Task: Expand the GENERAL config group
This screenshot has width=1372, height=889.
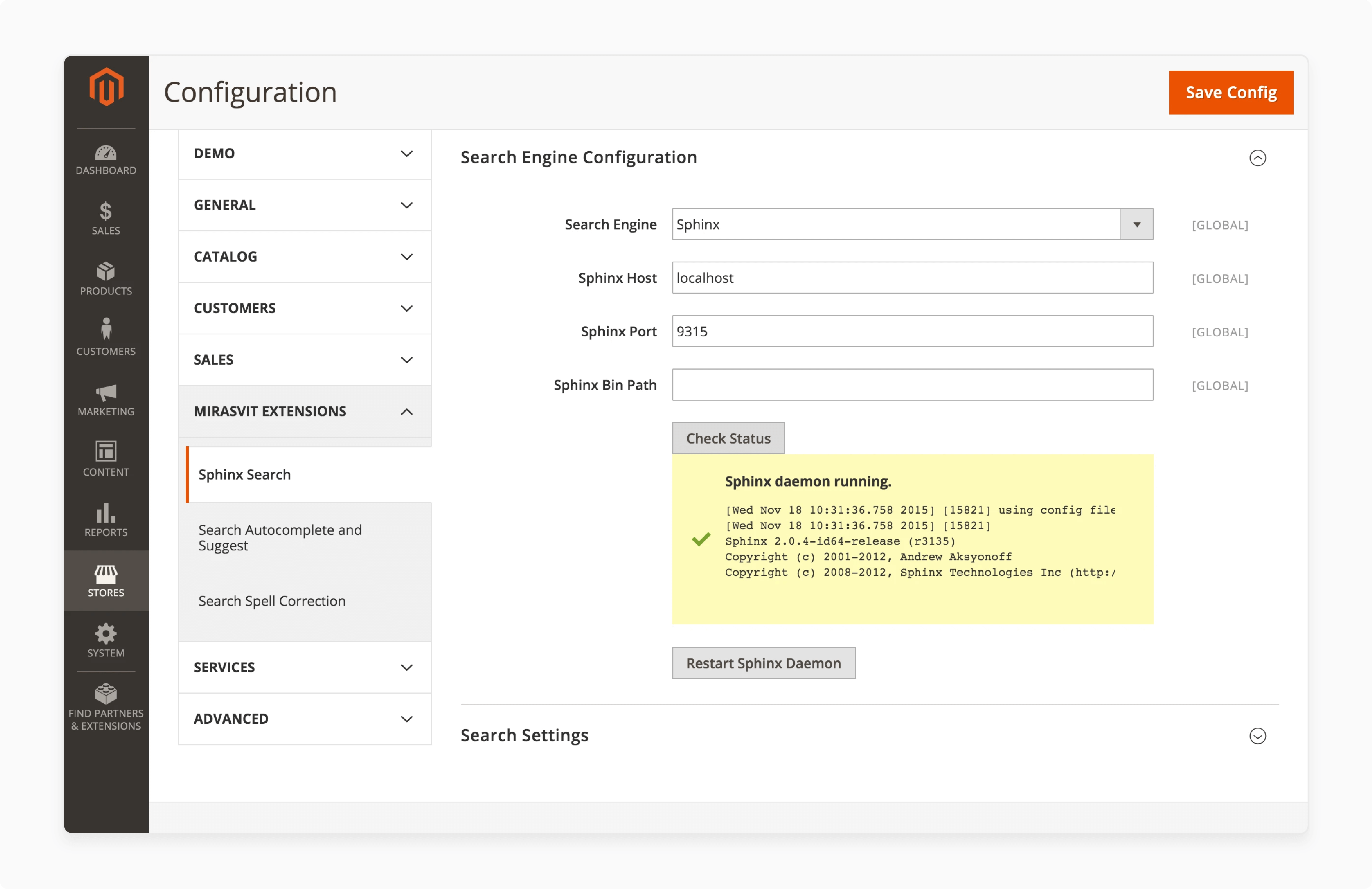Action: tap(305, 205)
